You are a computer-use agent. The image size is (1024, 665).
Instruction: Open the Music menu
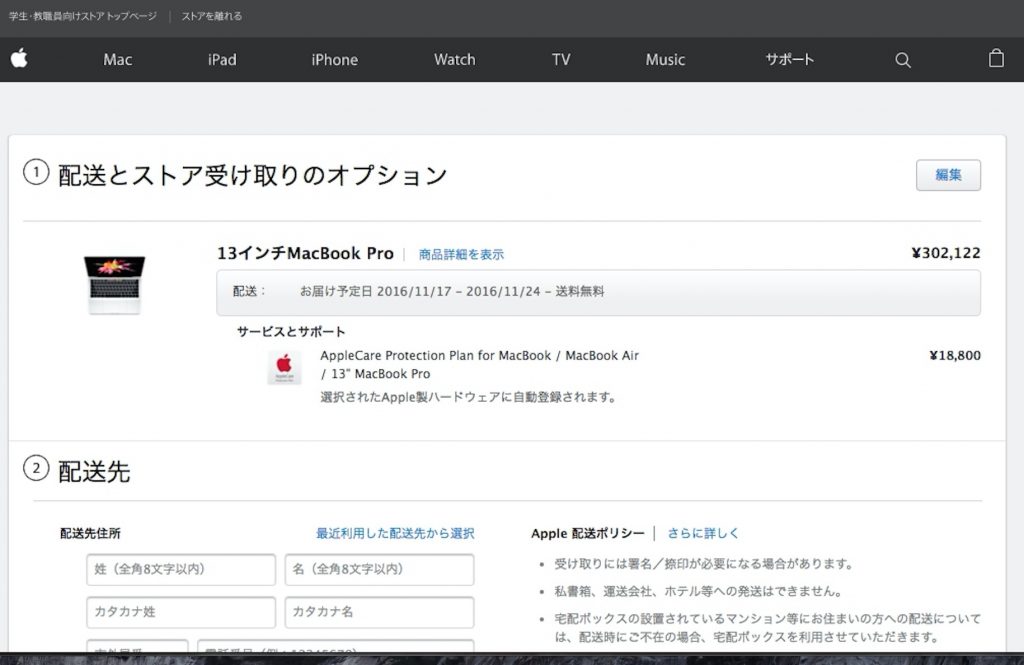pyautogui.click(x=665, y=59)
